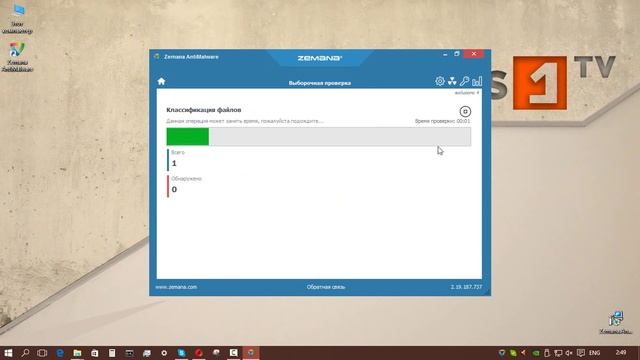Open the white C taskbar app

click(x=233, y=353)
